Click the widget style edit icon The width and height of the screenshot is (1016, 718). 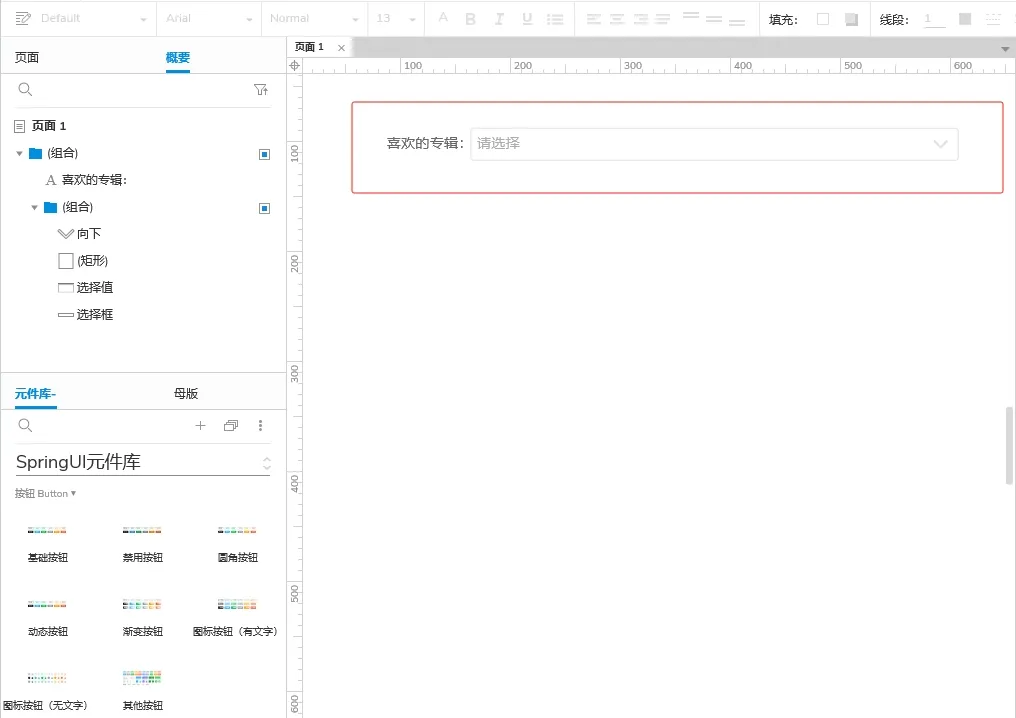pyautogui.click(x=23, y=18)
